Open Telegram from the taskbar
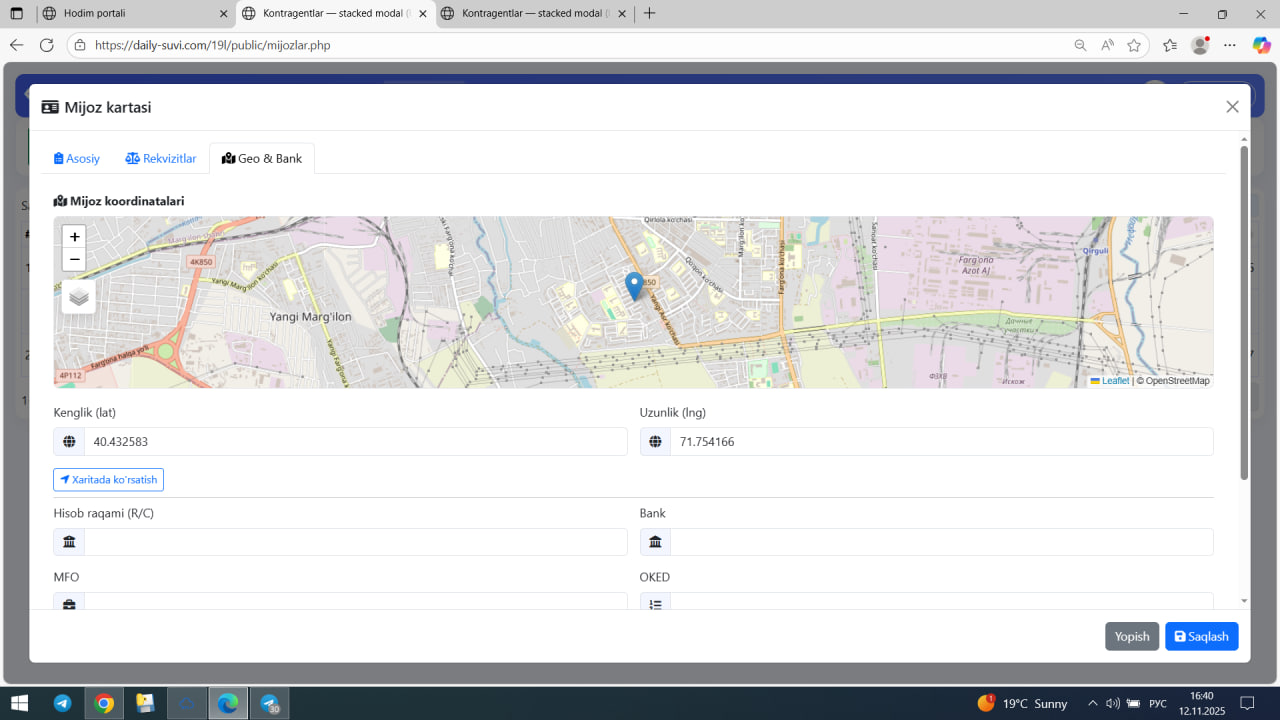The image size is (1280, 720). click(62, 703)
